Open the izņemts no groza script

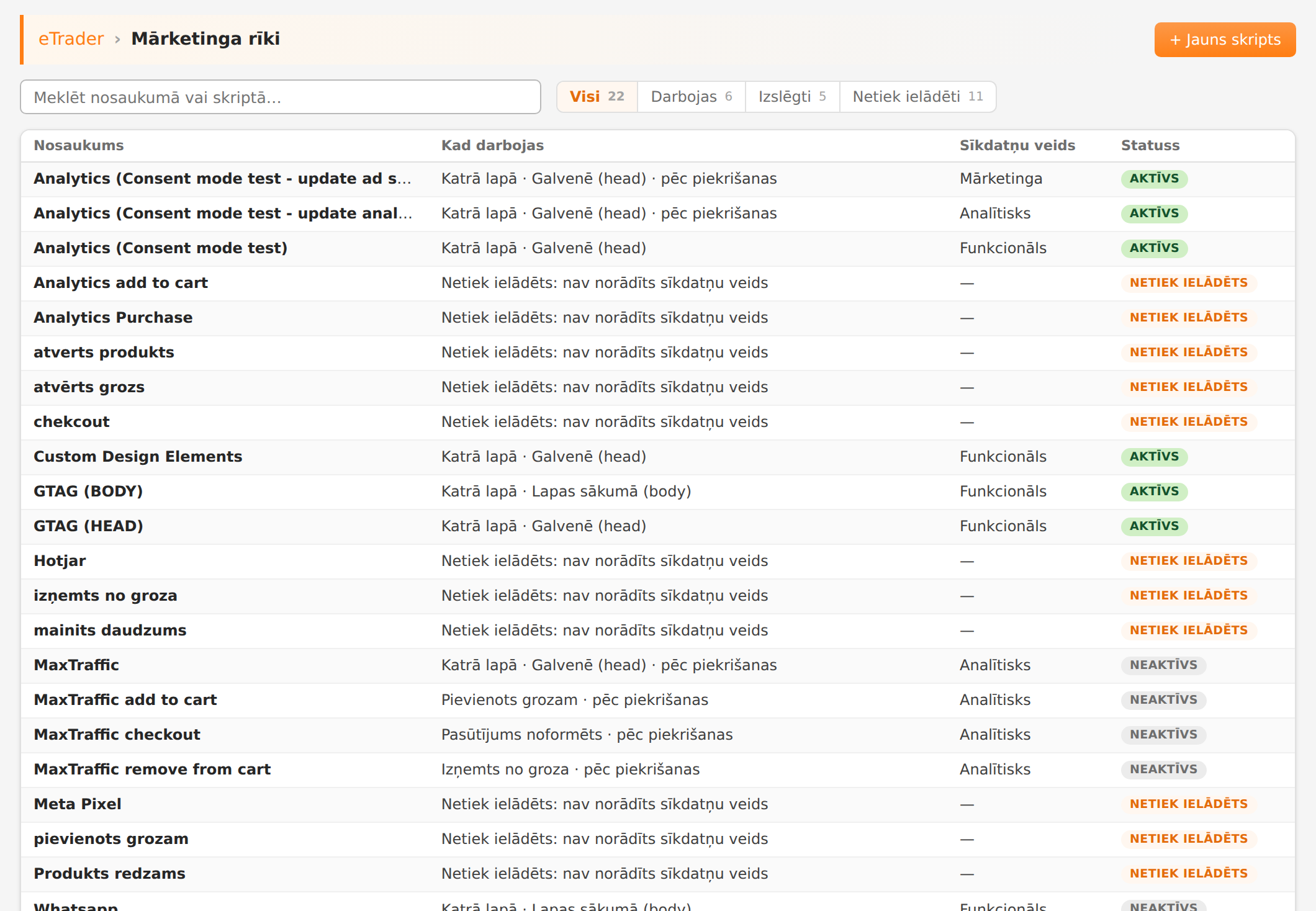pos(106,596)
